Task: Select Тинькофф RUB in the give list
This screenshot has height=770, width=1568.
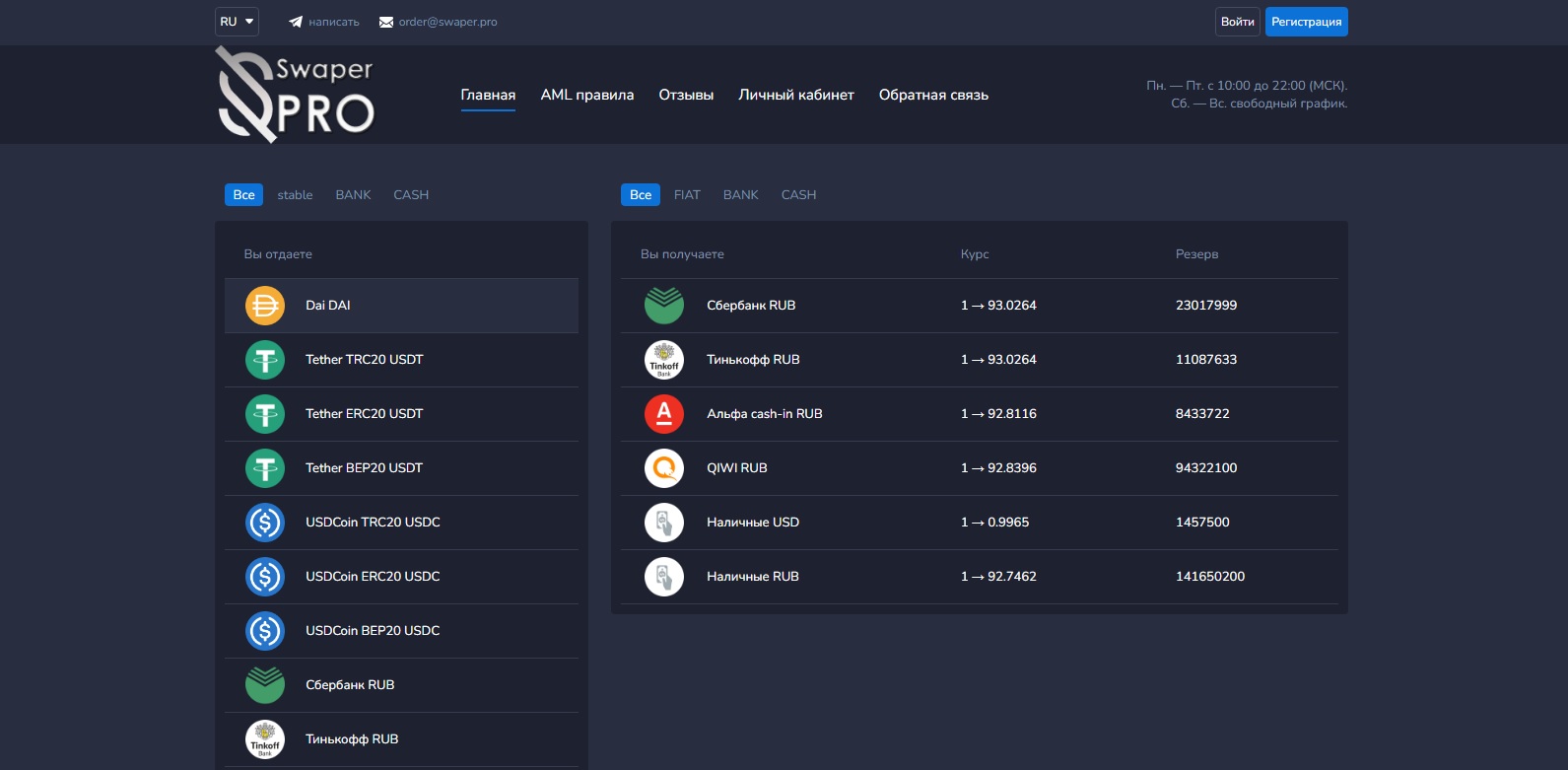Action: coord(352,739)
